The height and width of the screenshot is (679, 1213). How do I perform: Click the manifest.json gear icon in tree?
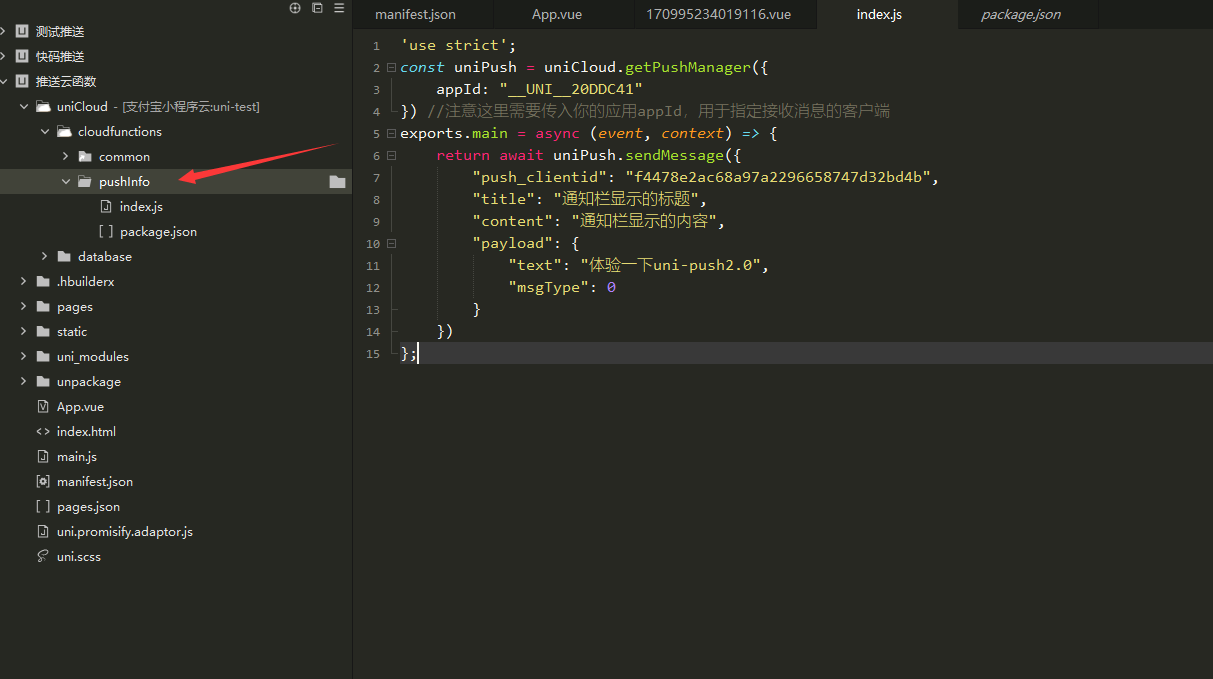(x=43, y=482)
